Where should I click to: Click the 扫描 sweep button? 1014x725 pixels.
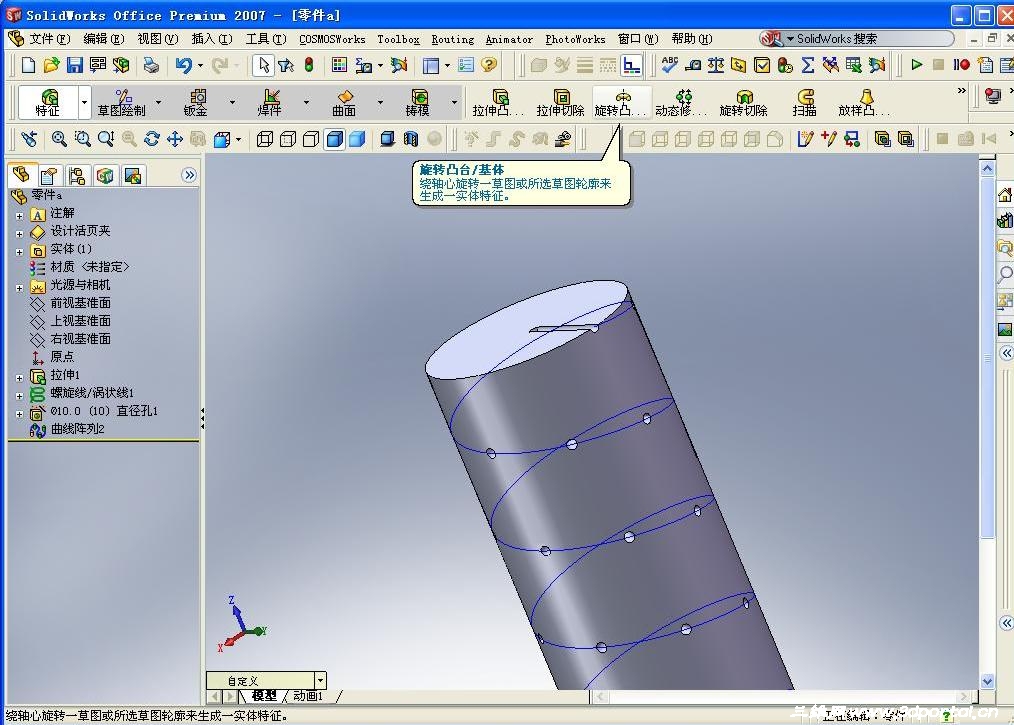click(804, 103)
